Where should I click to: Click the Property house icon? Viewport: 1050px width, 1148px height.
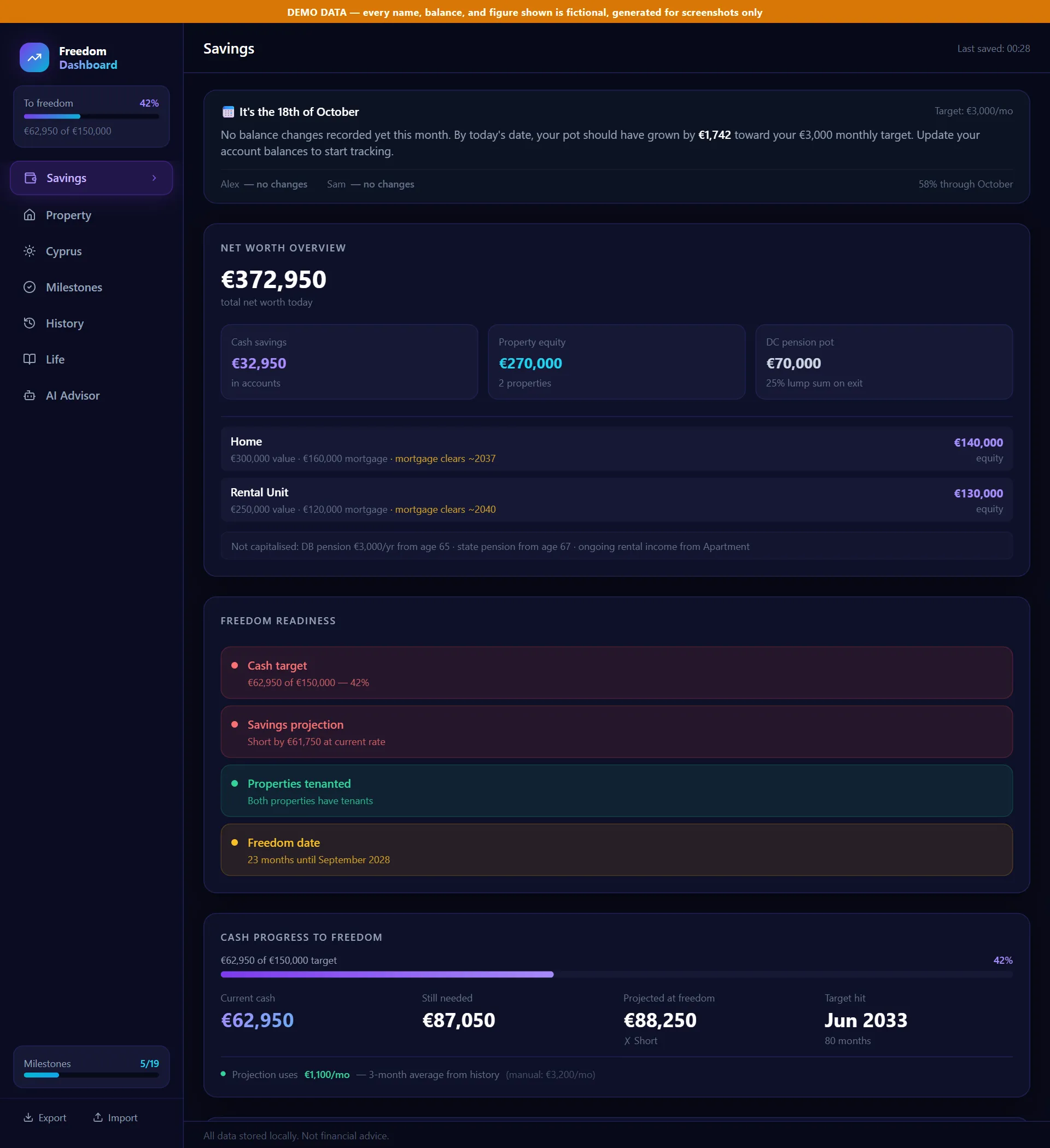point(30,215)
